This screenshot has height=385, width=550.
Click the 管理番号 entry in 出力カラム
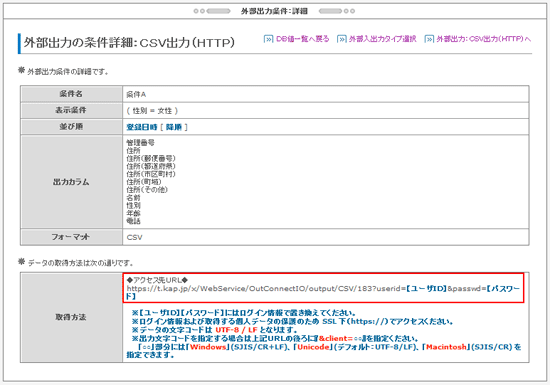coord(140,143)
